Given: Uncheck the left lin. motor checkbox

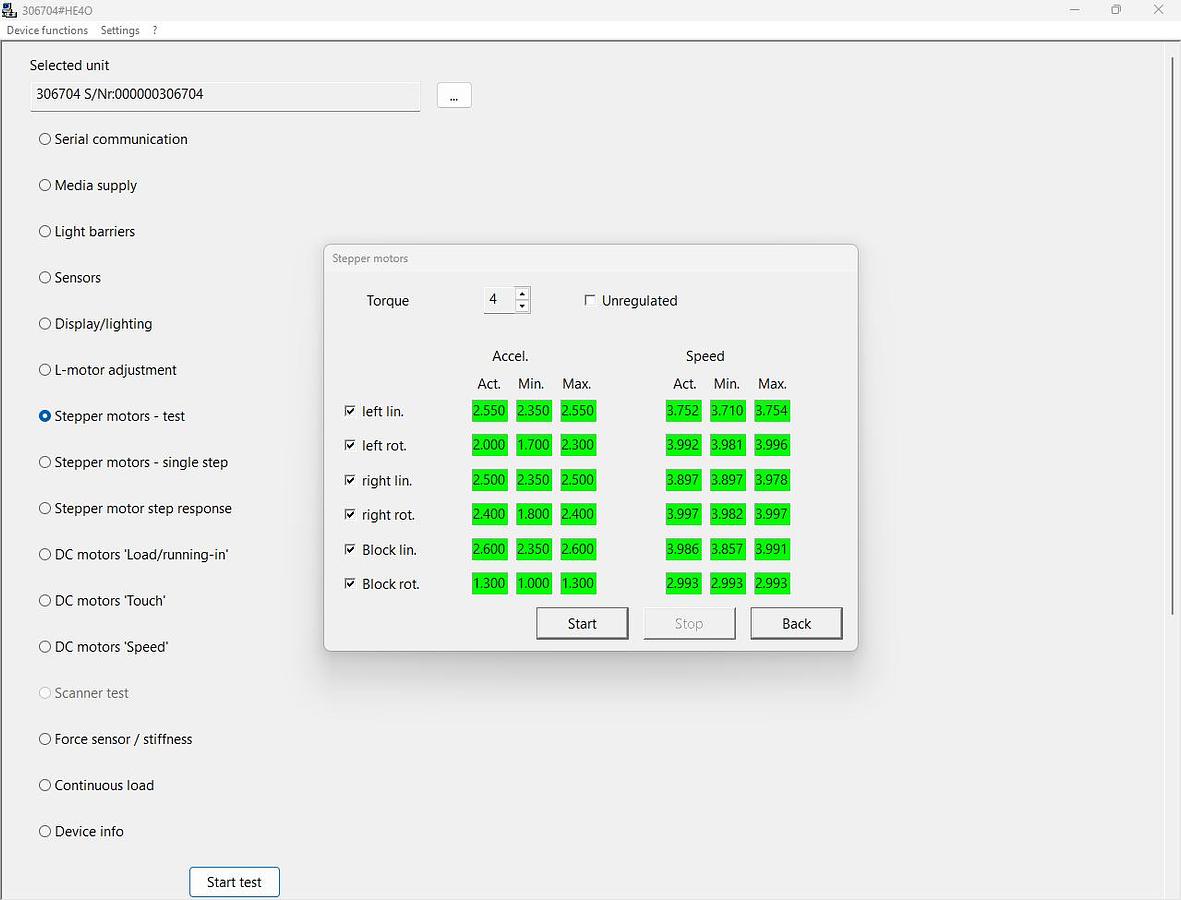Looking at the screenshot, I should [350, 411].
